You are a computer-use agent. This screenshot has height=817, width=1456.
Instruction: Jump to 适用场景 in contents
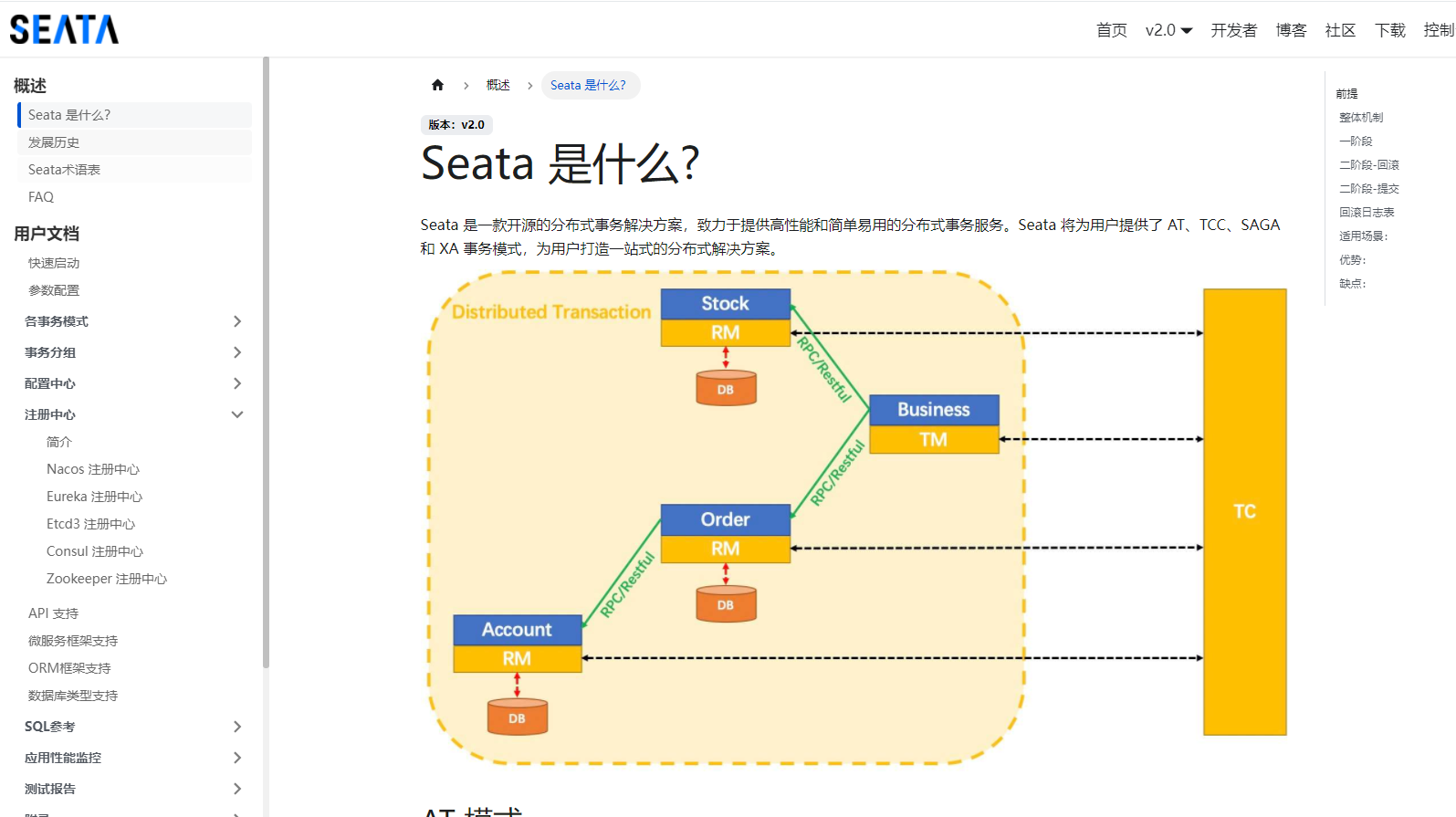pyautogui.click(x=1364, y=236)
